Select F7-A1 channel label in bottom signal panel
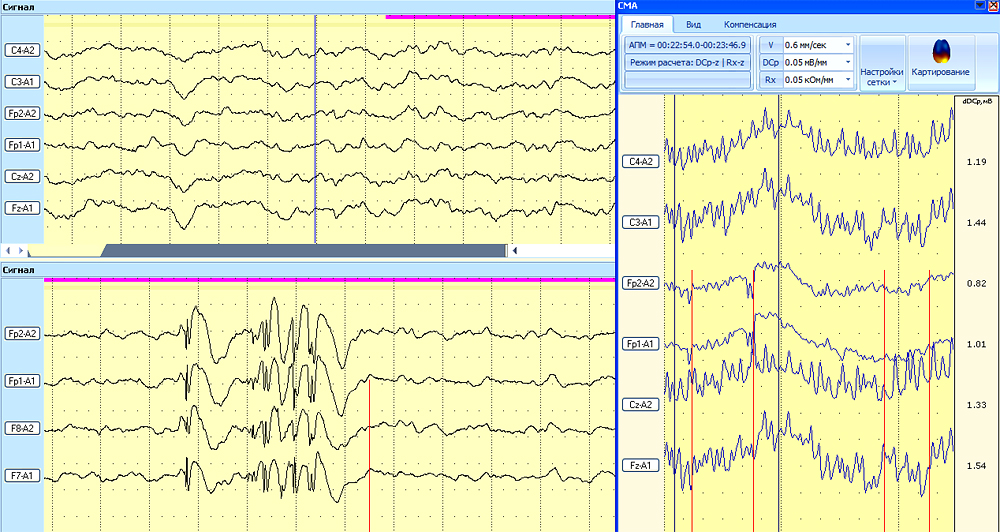The image size is (1000, 532). (x=22, y=475)
